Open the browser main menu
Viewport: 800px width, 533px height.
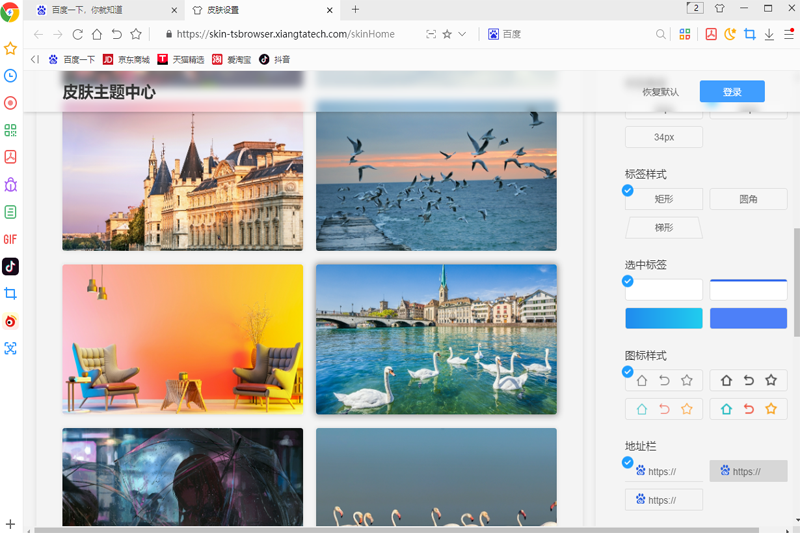tap(789, 34)
